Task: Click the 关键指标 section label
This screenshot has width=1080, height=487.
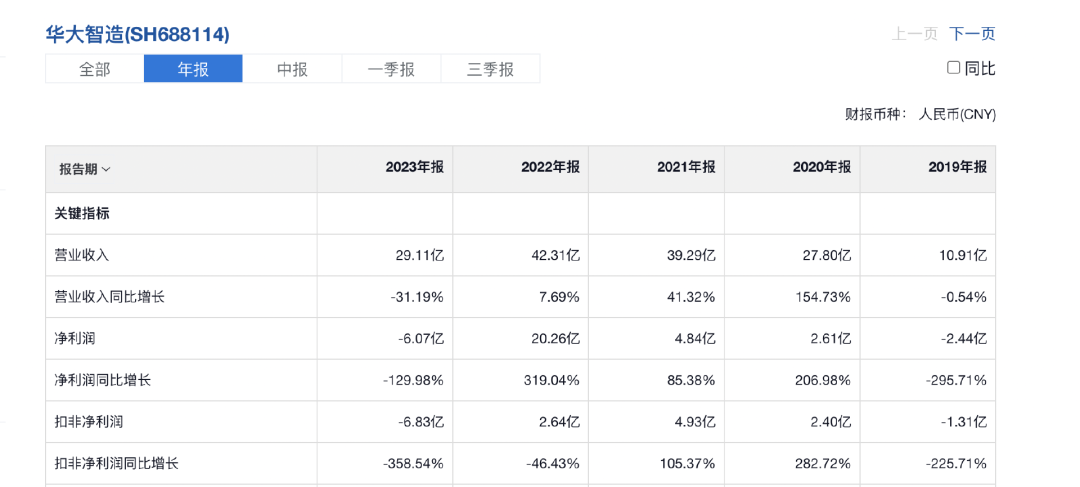Action: tap(82, 214)
